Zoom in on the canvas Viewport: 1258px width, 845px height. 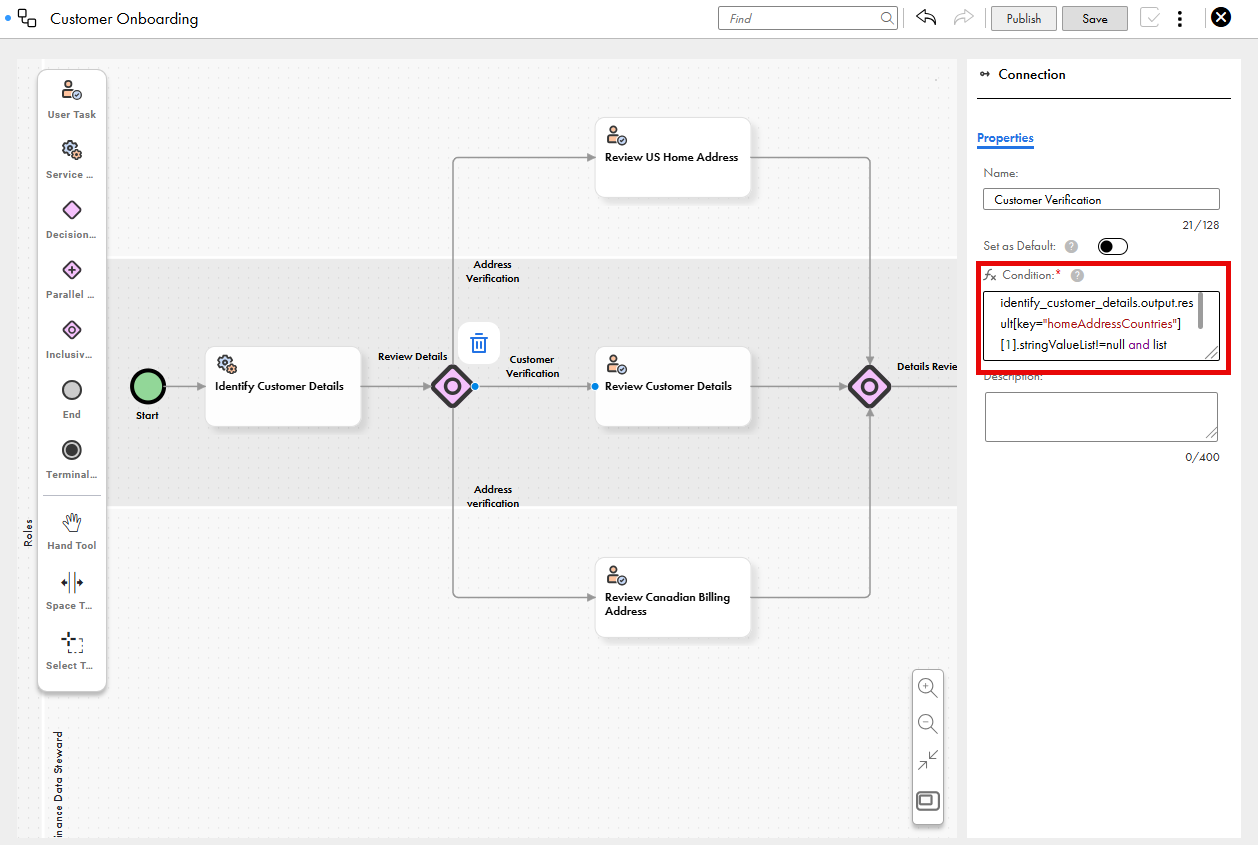point(928,688)
